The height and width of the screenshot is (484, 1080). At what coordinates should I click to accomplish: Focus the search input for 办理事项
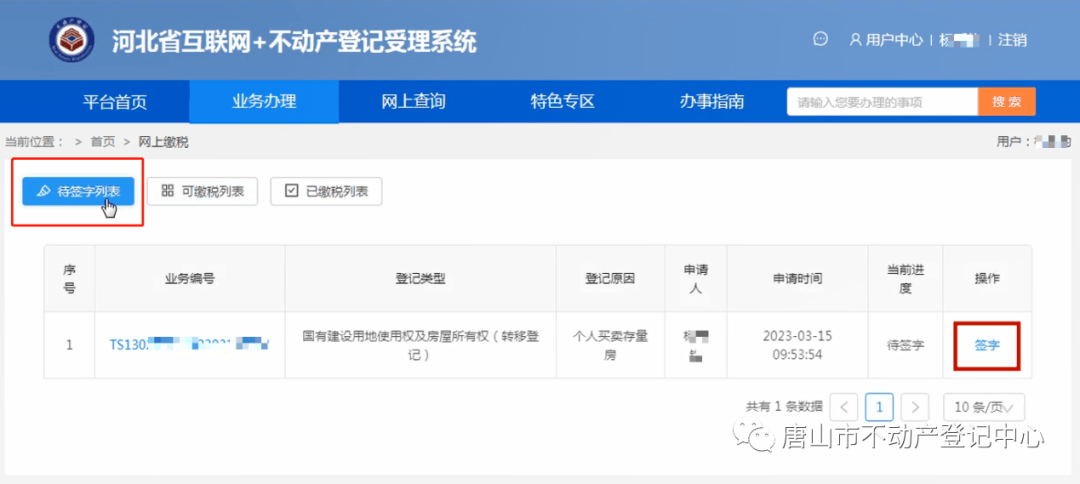click(x=881, y=102)
